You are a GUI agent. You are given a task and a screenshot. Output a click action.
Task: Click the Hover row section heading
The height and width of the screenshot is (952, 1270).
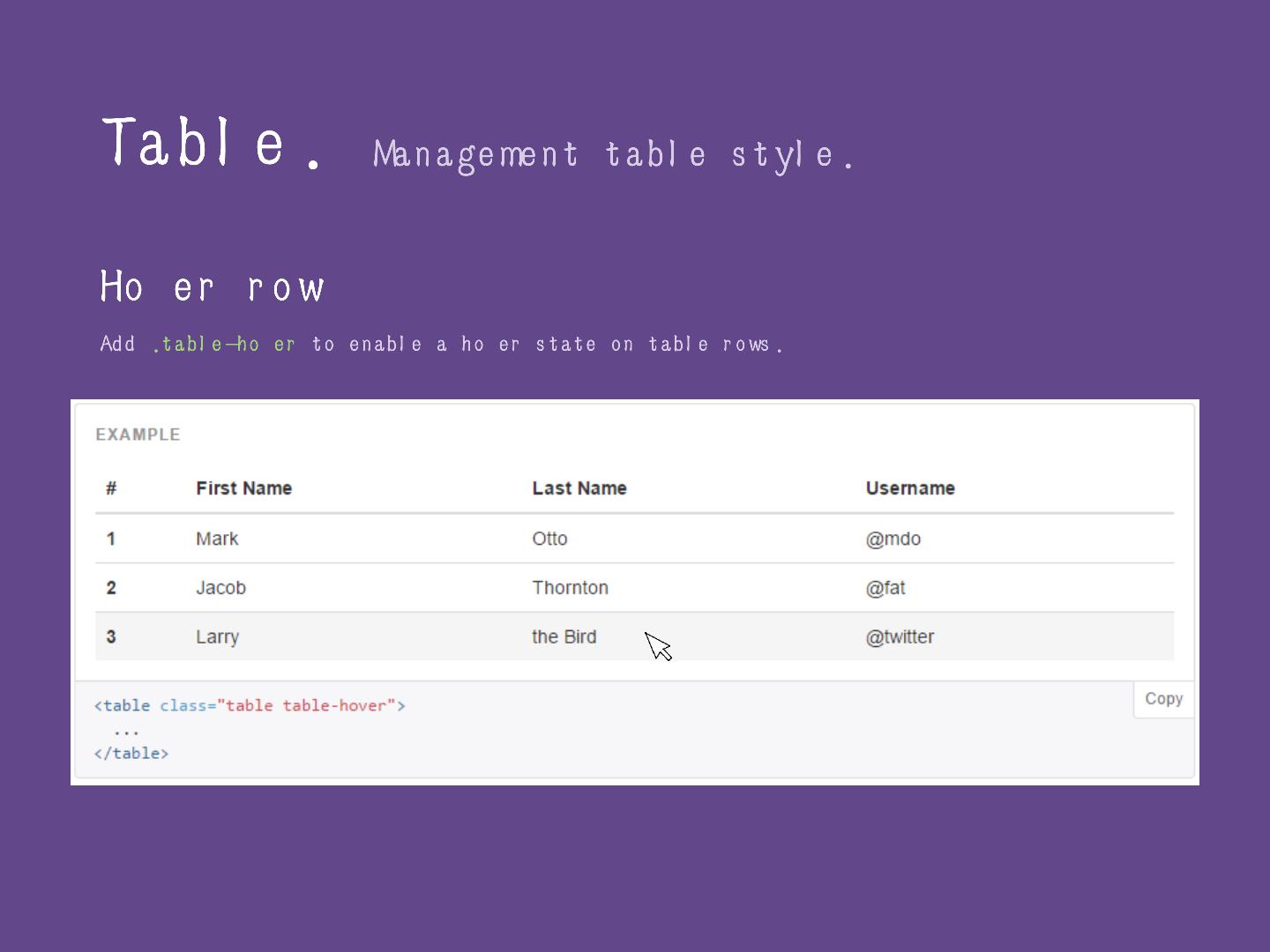(213, 286)
